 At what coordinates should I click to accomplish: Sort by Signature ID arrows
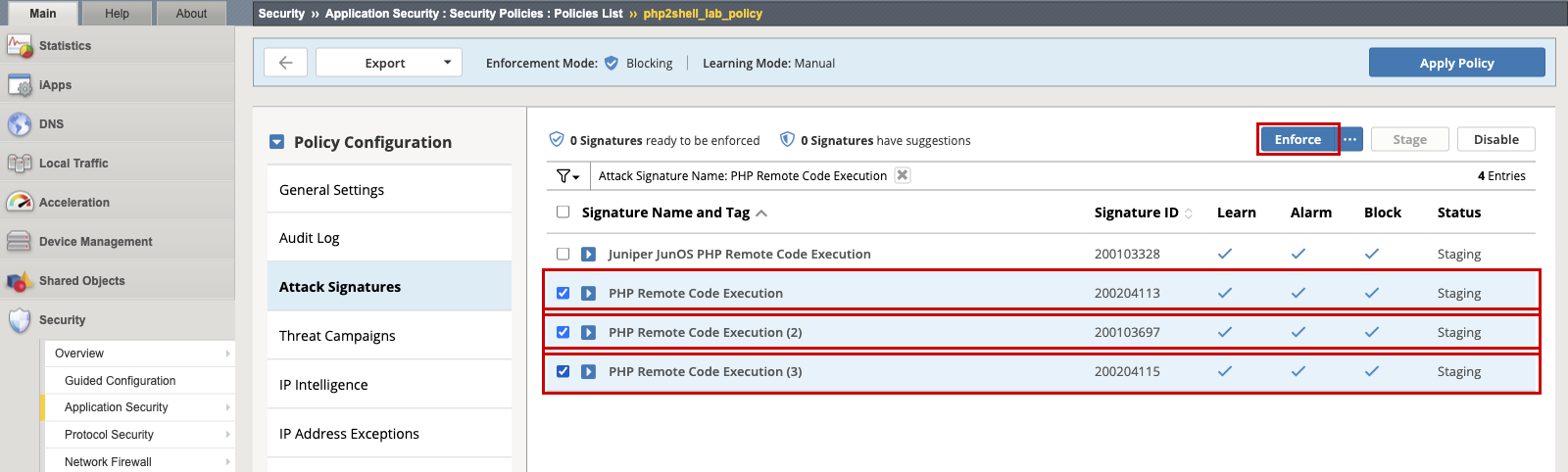click(1189, 213)
